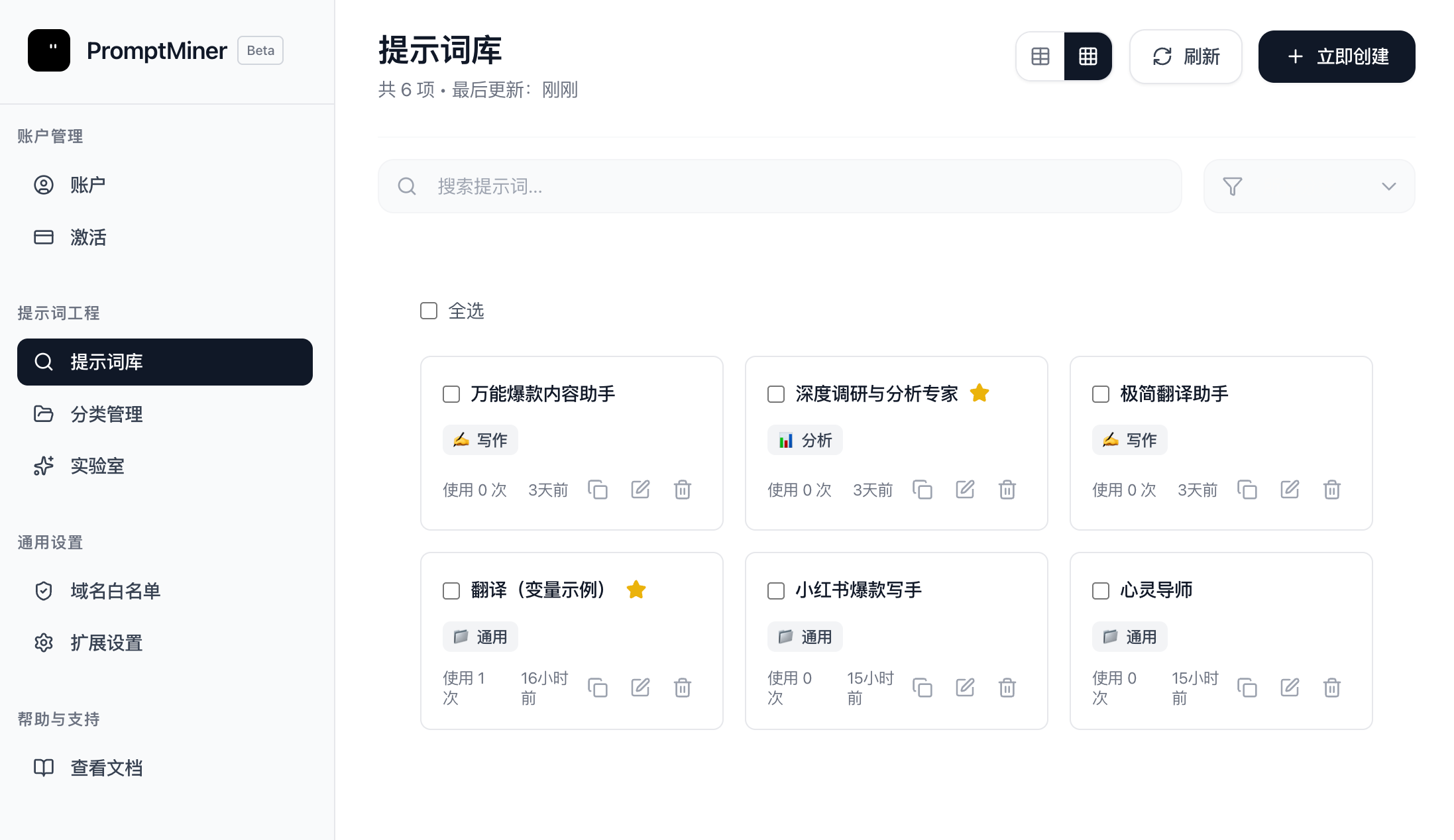Open 查看文档 documentation link
1454x840 pixels.
pos(106,768)
